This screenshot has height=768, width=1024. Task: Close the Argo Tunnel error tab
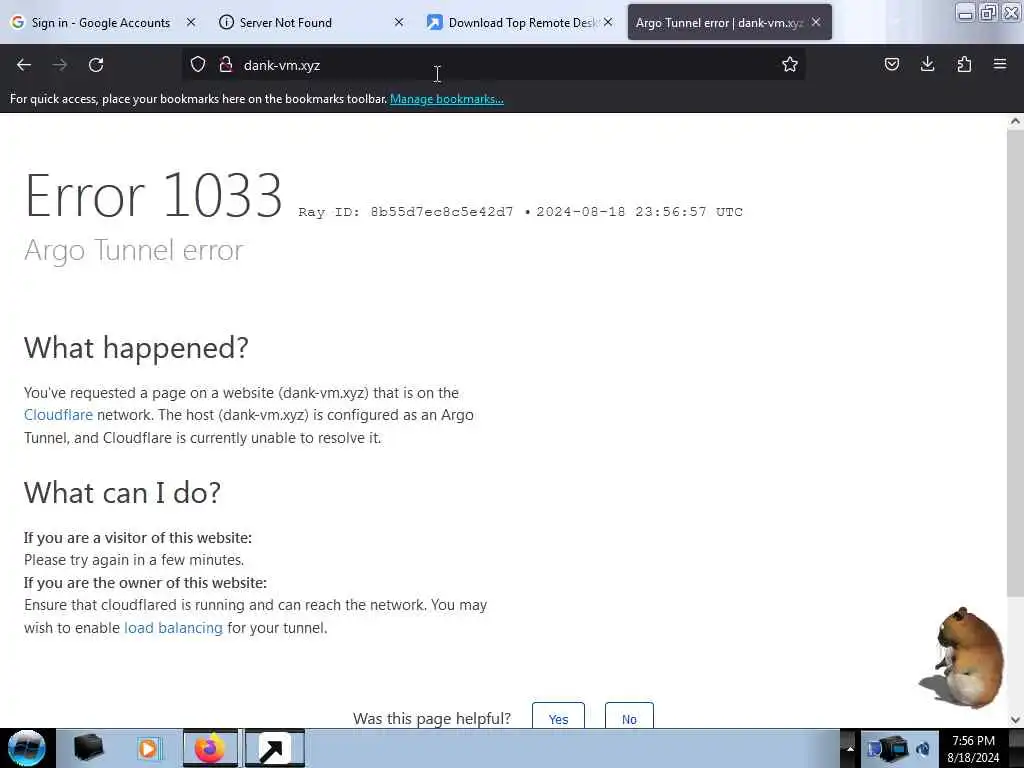click(816, 22)
